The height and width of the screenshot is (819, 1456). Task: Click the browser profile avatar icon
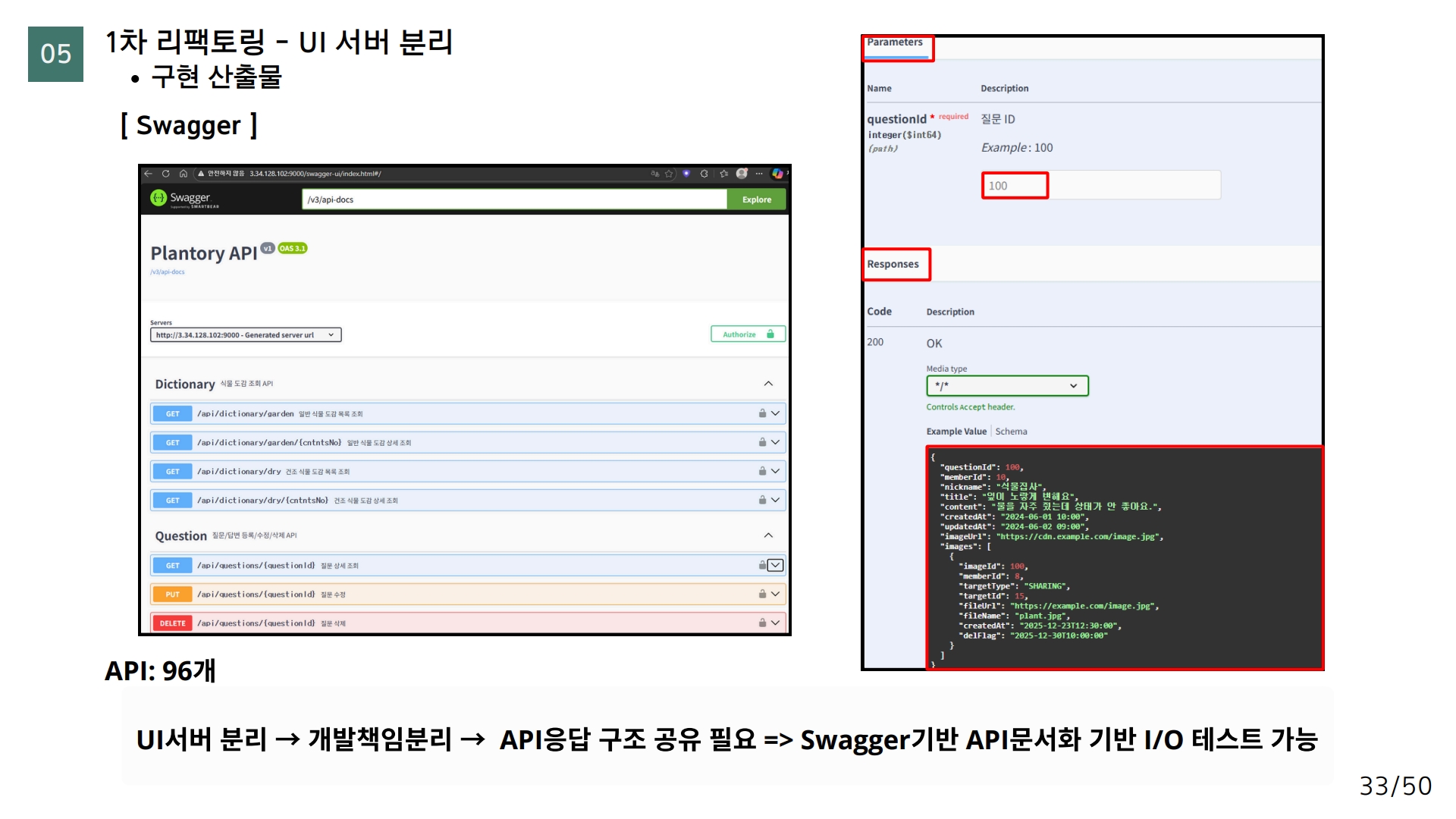coord(742,174)
